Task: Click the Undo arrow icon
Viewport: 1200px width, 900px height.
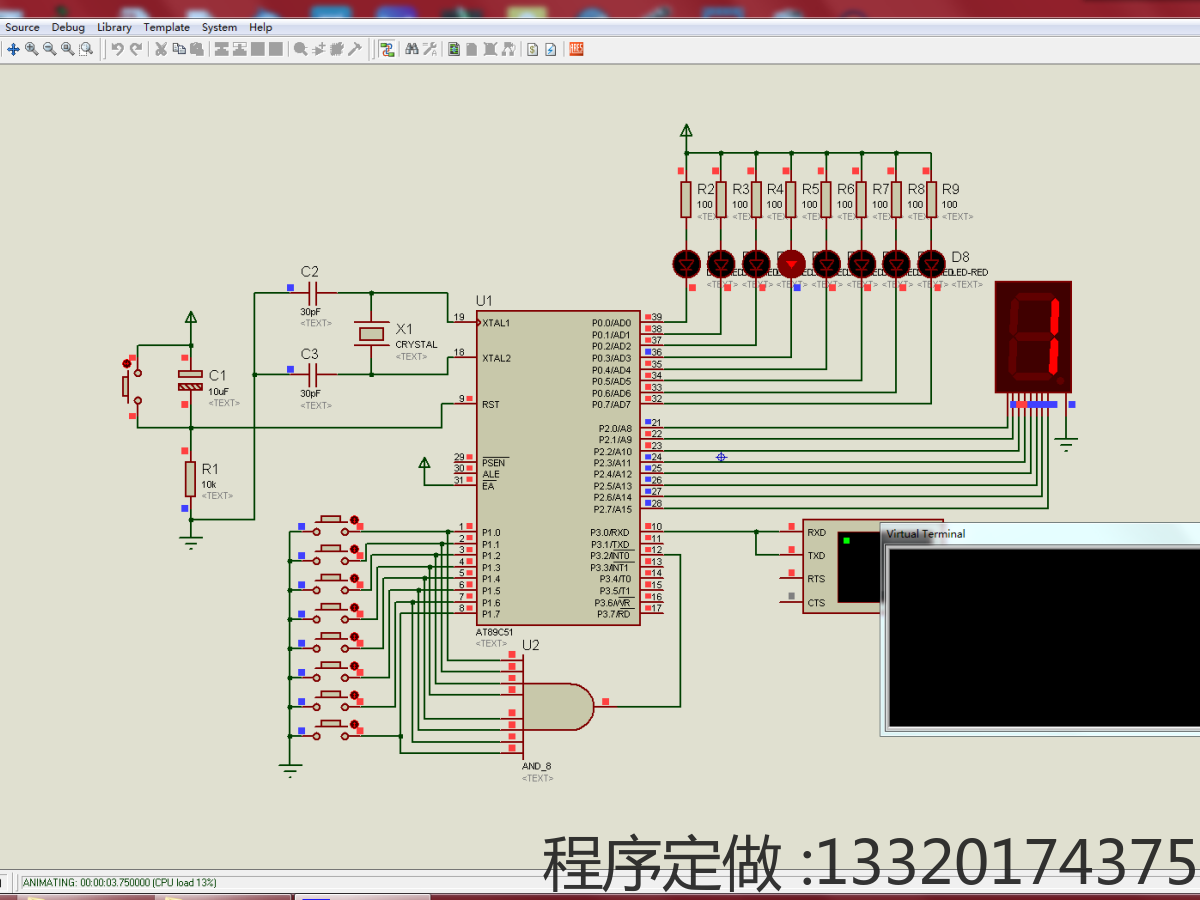Action: coord(117,49)
